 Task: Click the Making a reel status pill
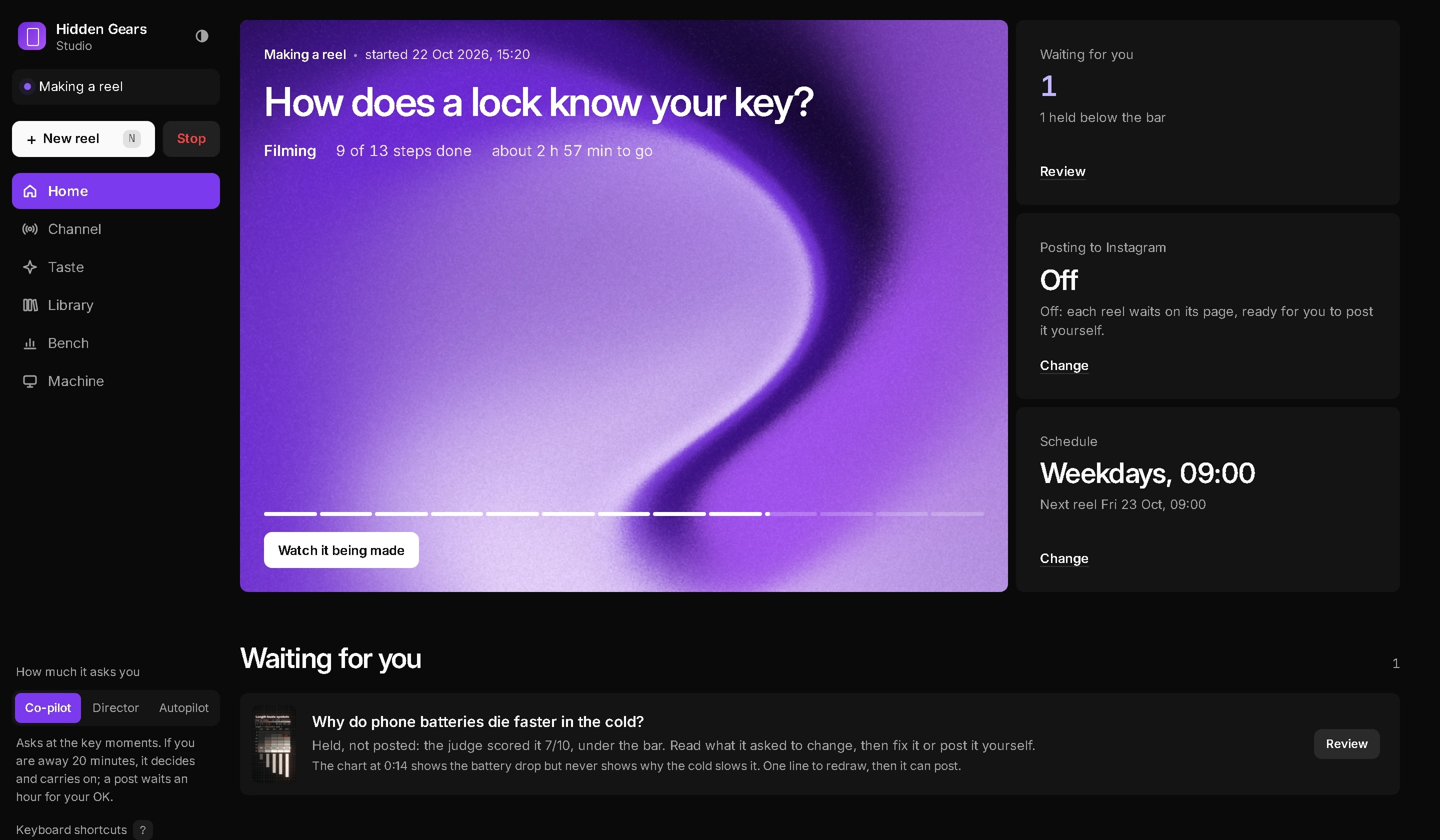[x=116, y=87]
